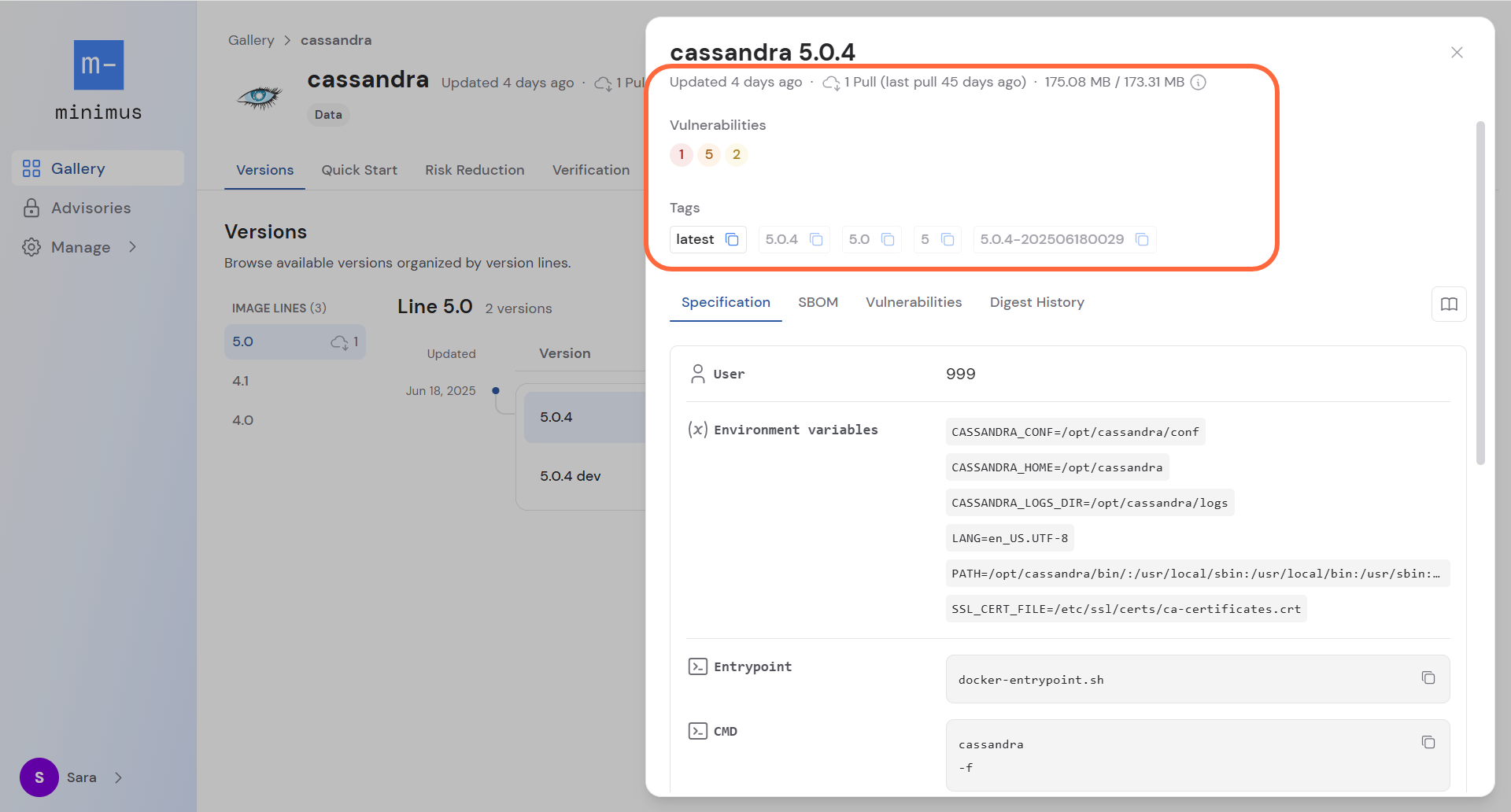1511x812 pixels.
Task: Click the image size info icon
Action: click(1198, 83)
